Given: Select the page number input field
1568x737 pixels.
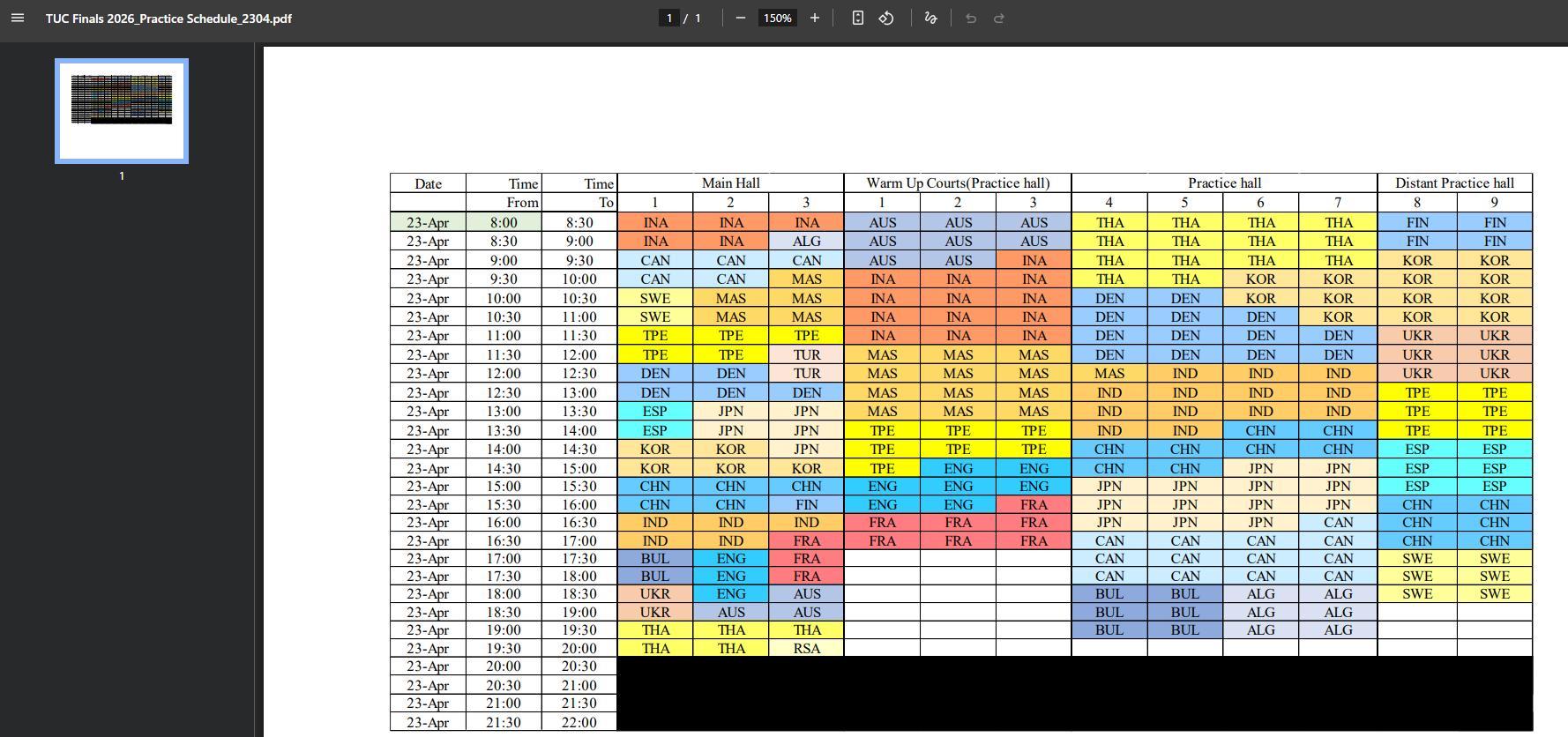Looking at the screenshot, I should pyautogui.click(x=669, y=18).
